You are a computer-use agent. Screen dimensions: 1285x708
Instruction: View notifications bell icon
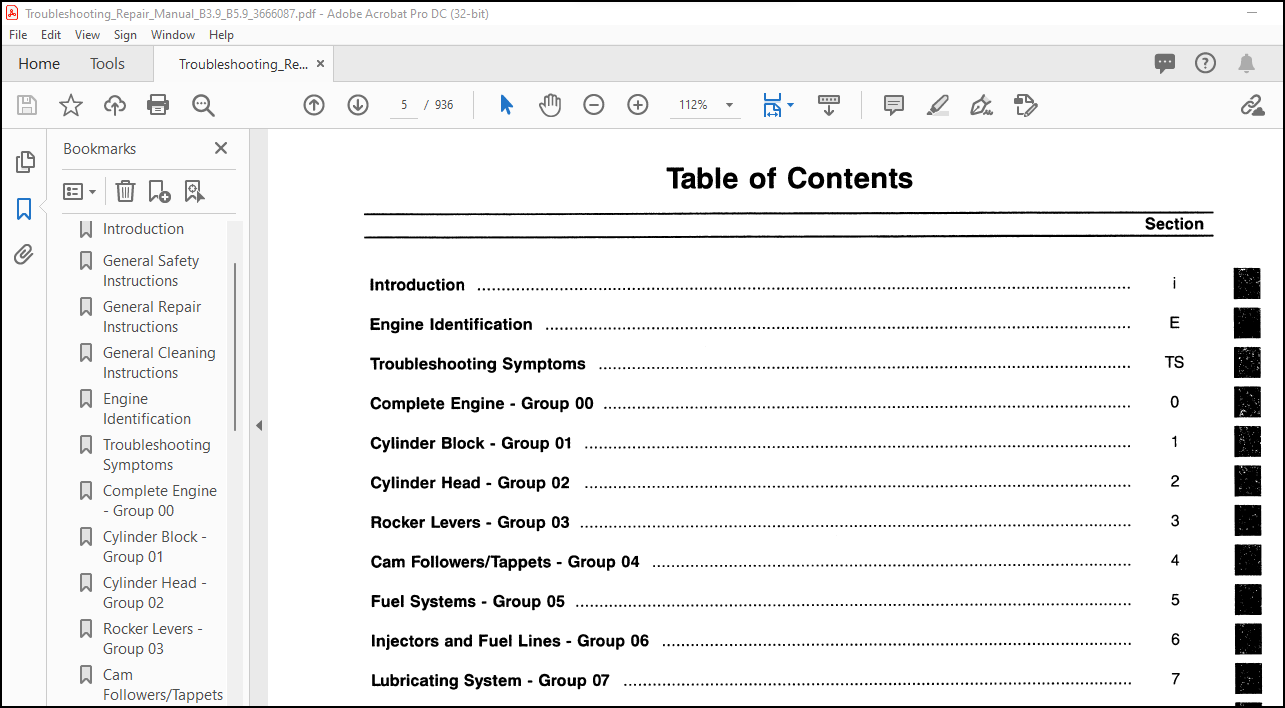pyautogui.click(x=1246, y=64)
